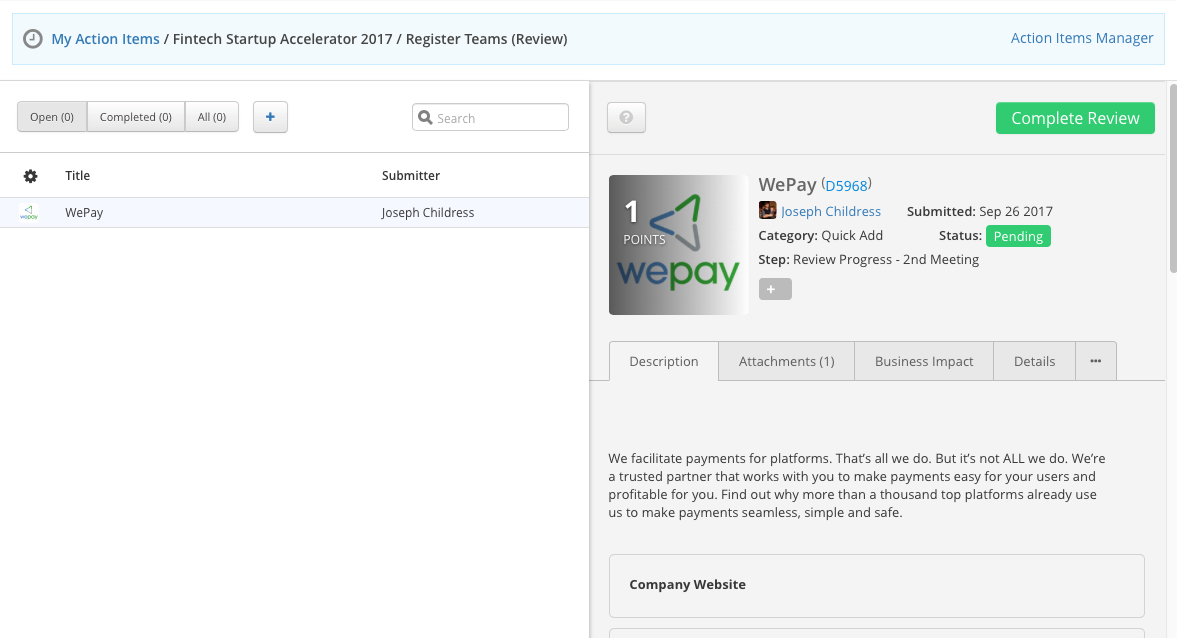Select the WePay title in the list

click(x=84, y=212)
